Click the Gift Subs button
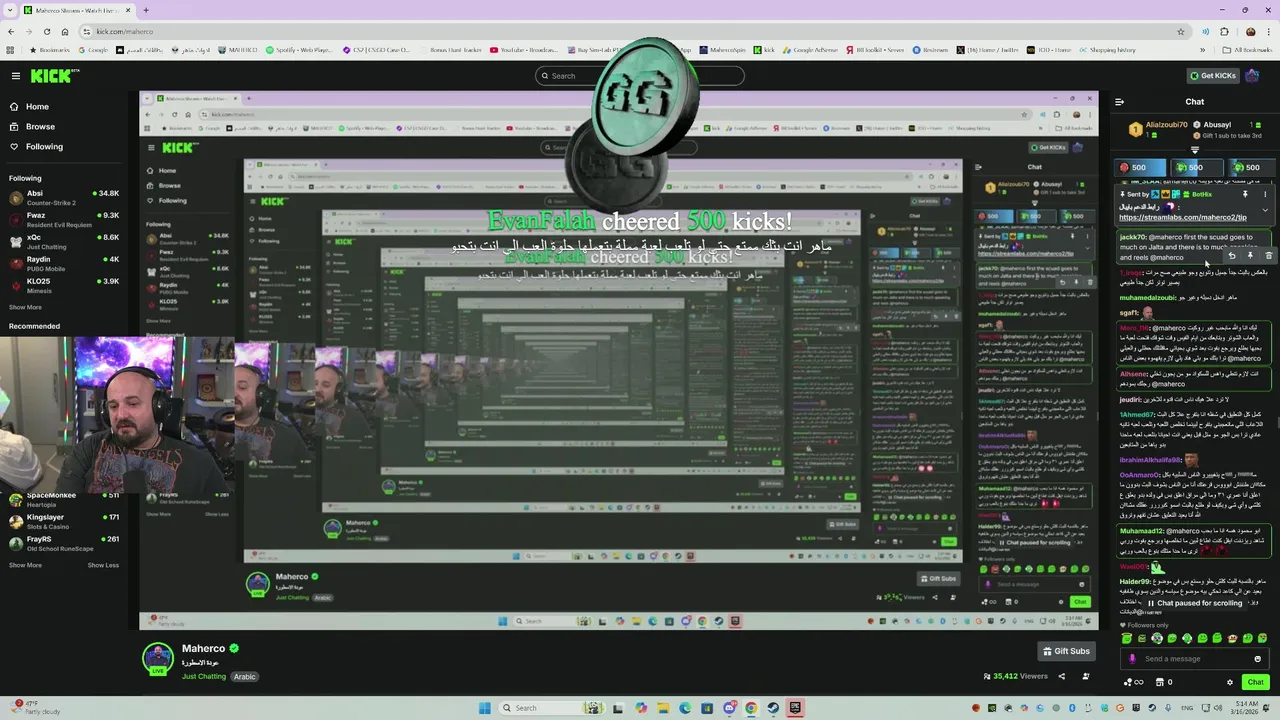Screen dimensions: 1280x720 tap(1066, 652)
